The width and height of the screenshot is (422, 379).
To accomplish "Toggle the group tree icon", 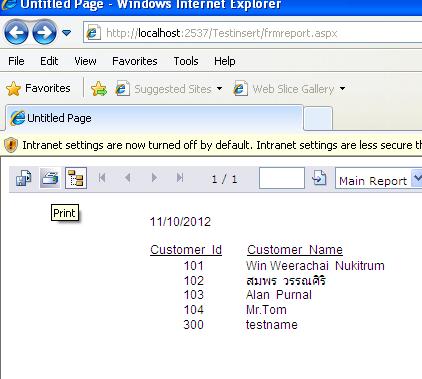I will (76, 178).
